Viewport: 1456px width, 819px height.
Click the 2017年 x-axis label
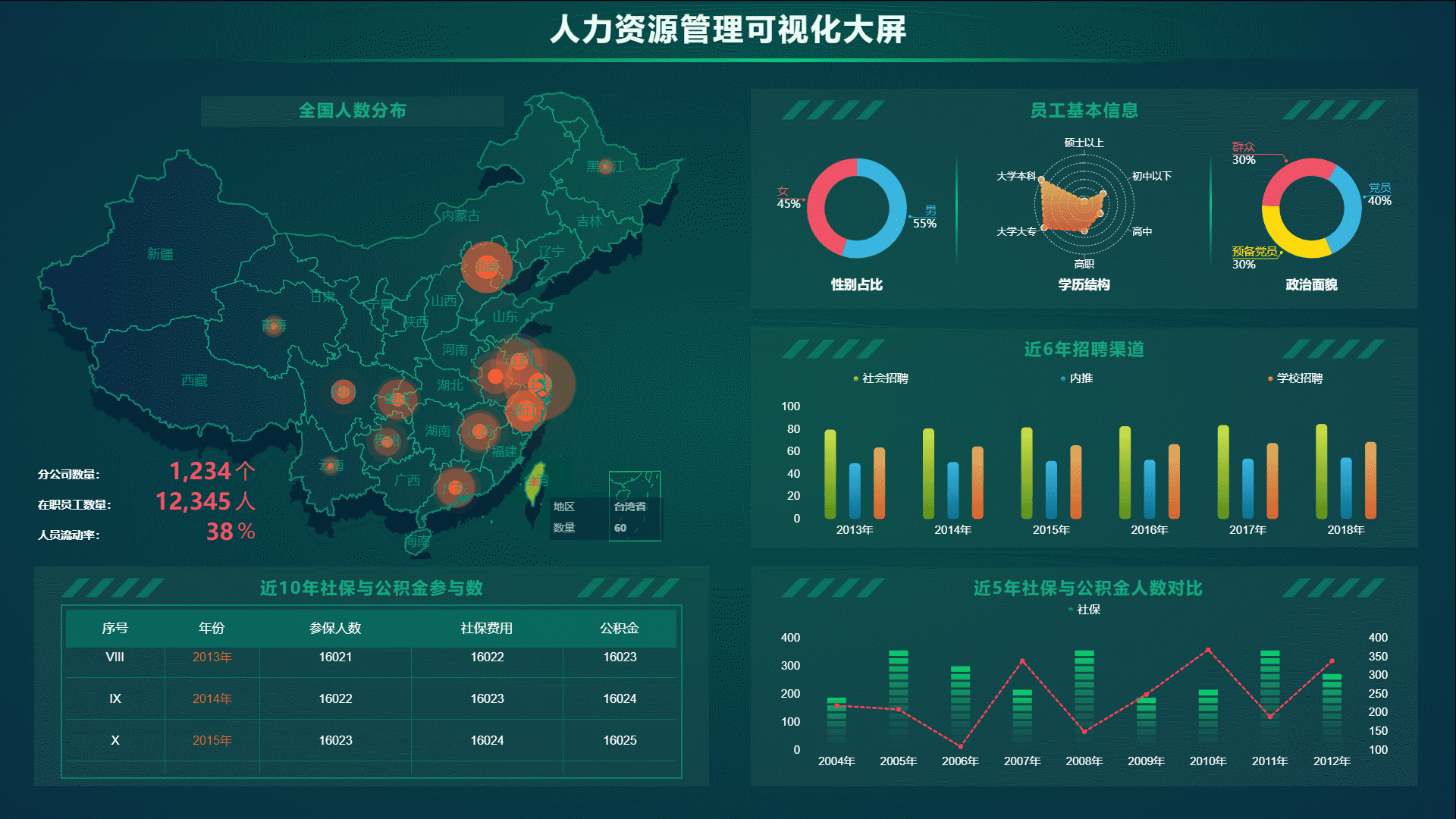(1247, 530)
